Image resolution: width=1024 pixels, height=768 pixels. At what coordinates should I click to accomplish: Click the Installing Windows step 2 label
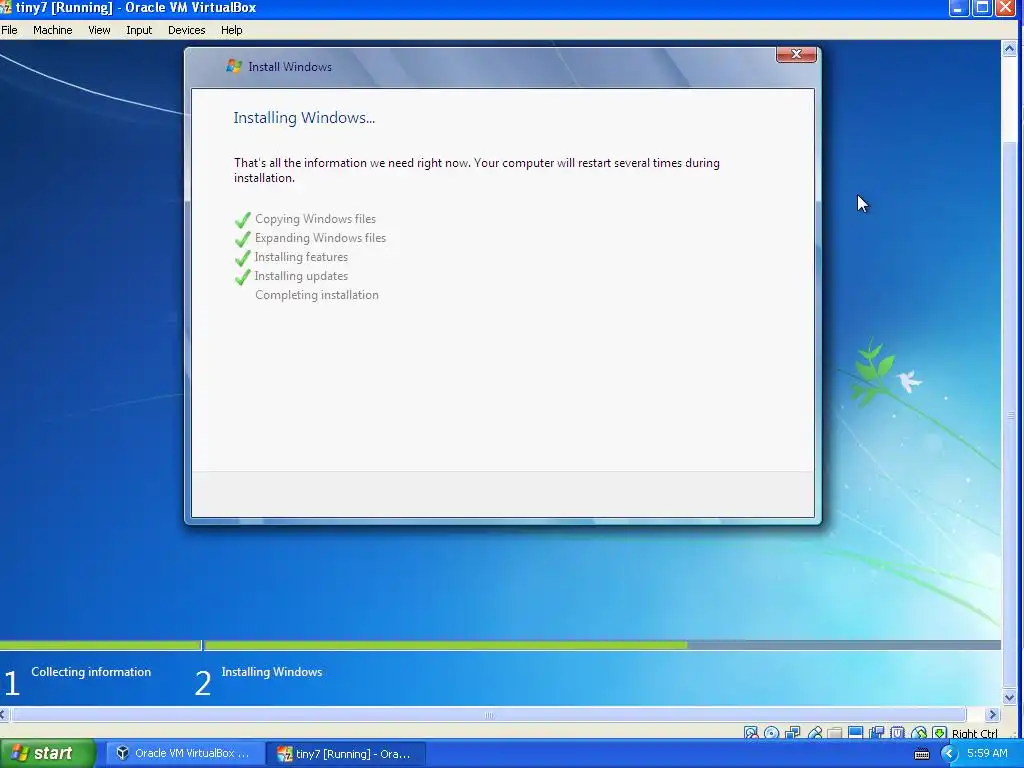tap(272, 672)
